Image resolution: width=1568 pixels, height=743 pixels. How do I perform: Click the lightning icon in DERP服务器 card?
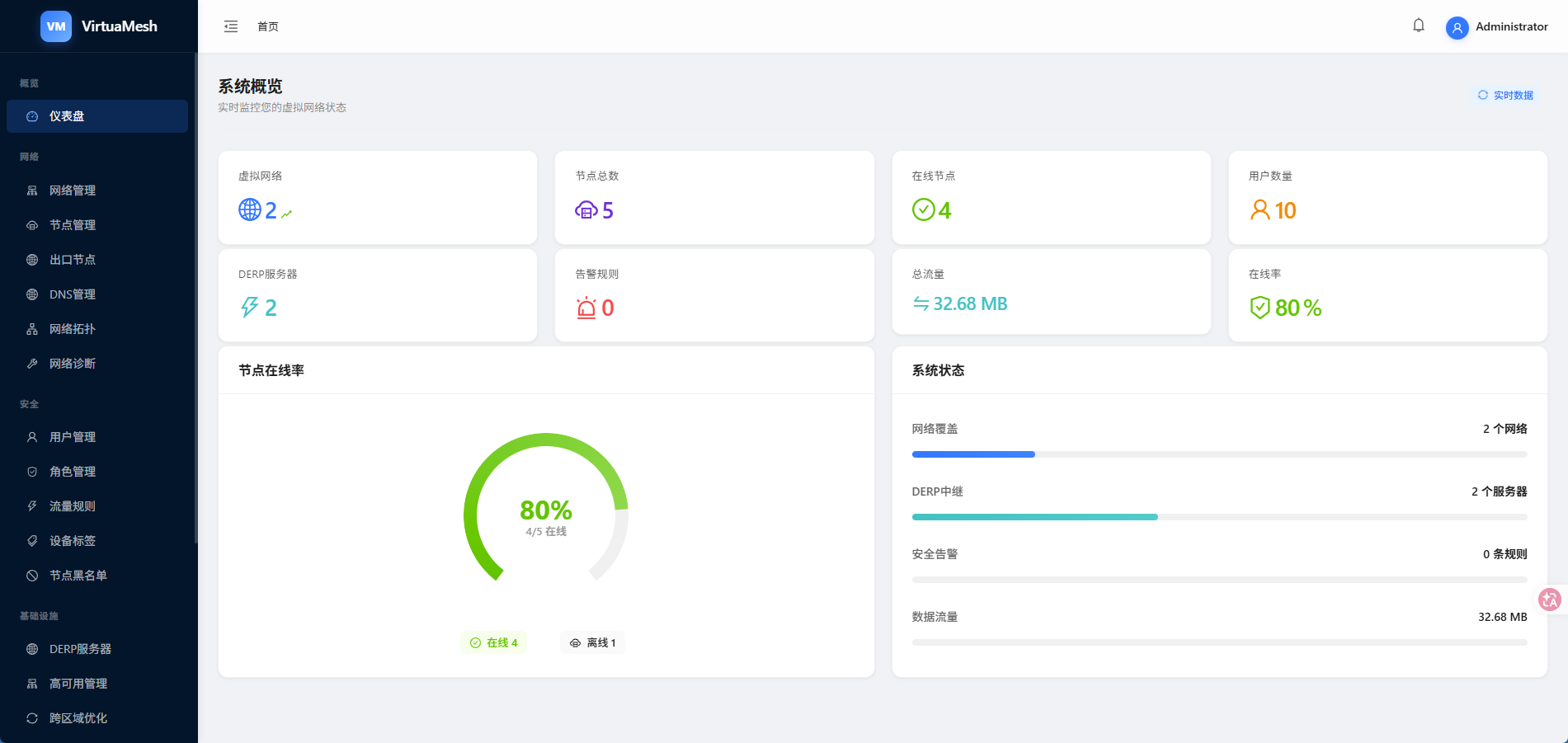[250, 308]
